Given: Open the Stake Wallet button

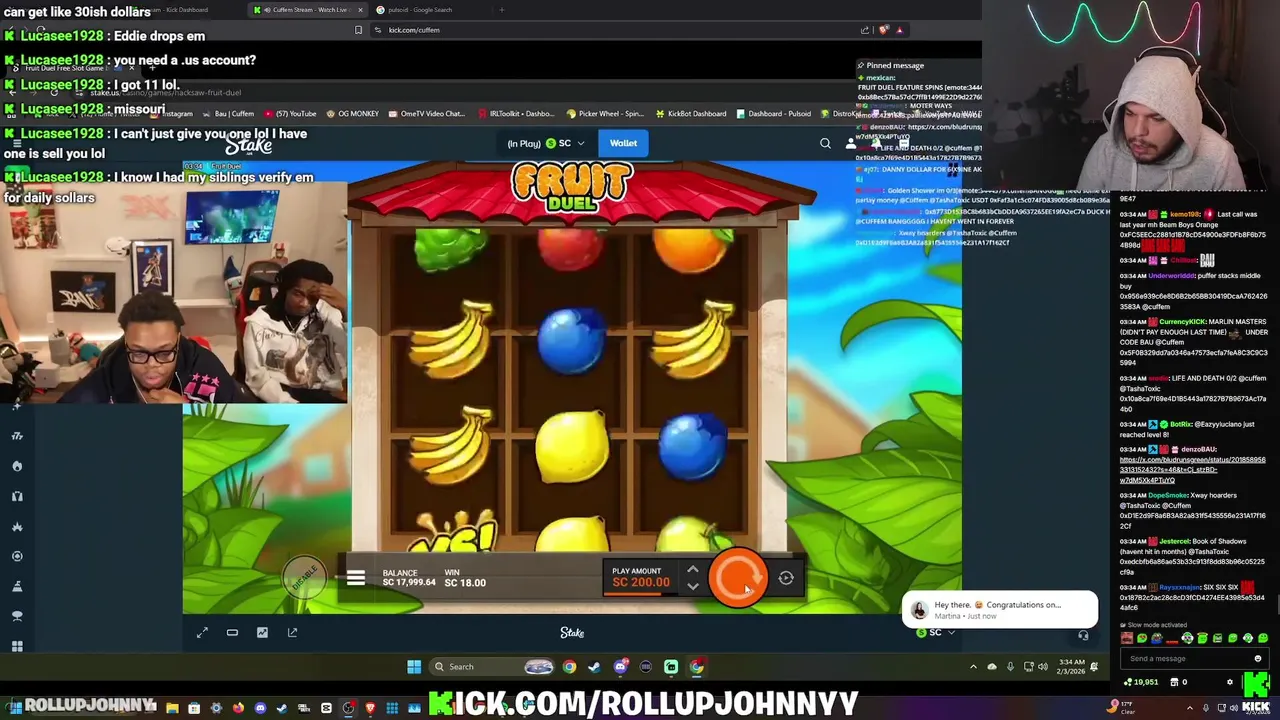Looking at the screenshot, I should [x=623, y=143].
